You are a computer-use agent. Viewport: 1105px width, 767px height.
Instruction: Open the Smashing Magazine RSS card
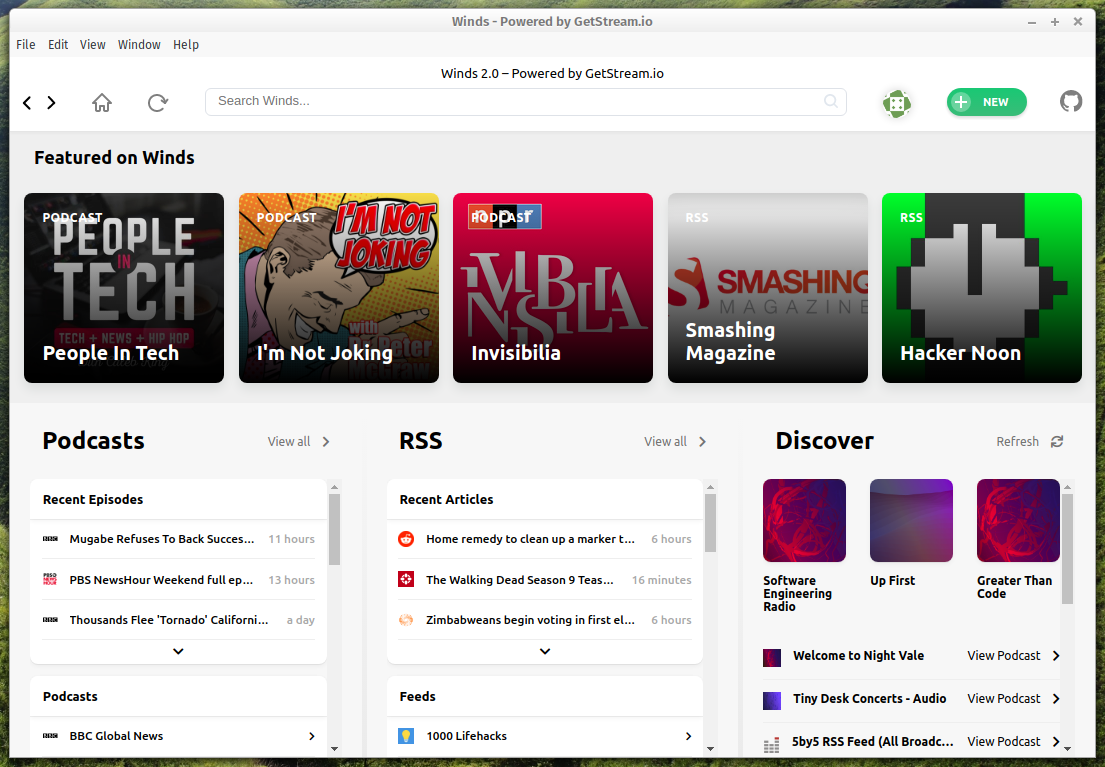click(768, 288)
